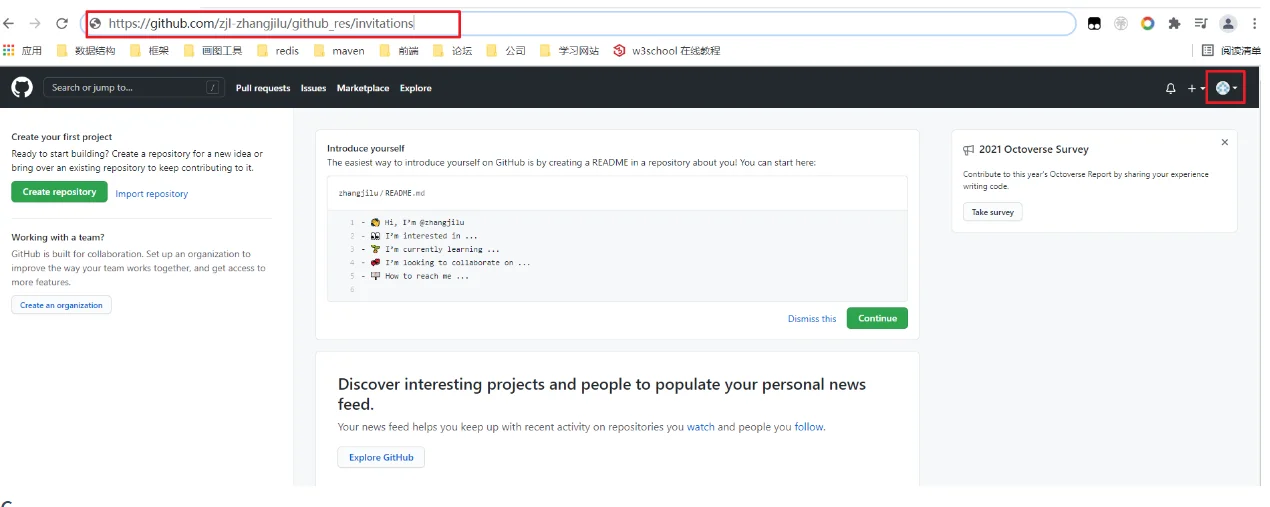Go to Pull requests in header
1270x507 pixels.
pyautogui.click(x=263, y=88)
